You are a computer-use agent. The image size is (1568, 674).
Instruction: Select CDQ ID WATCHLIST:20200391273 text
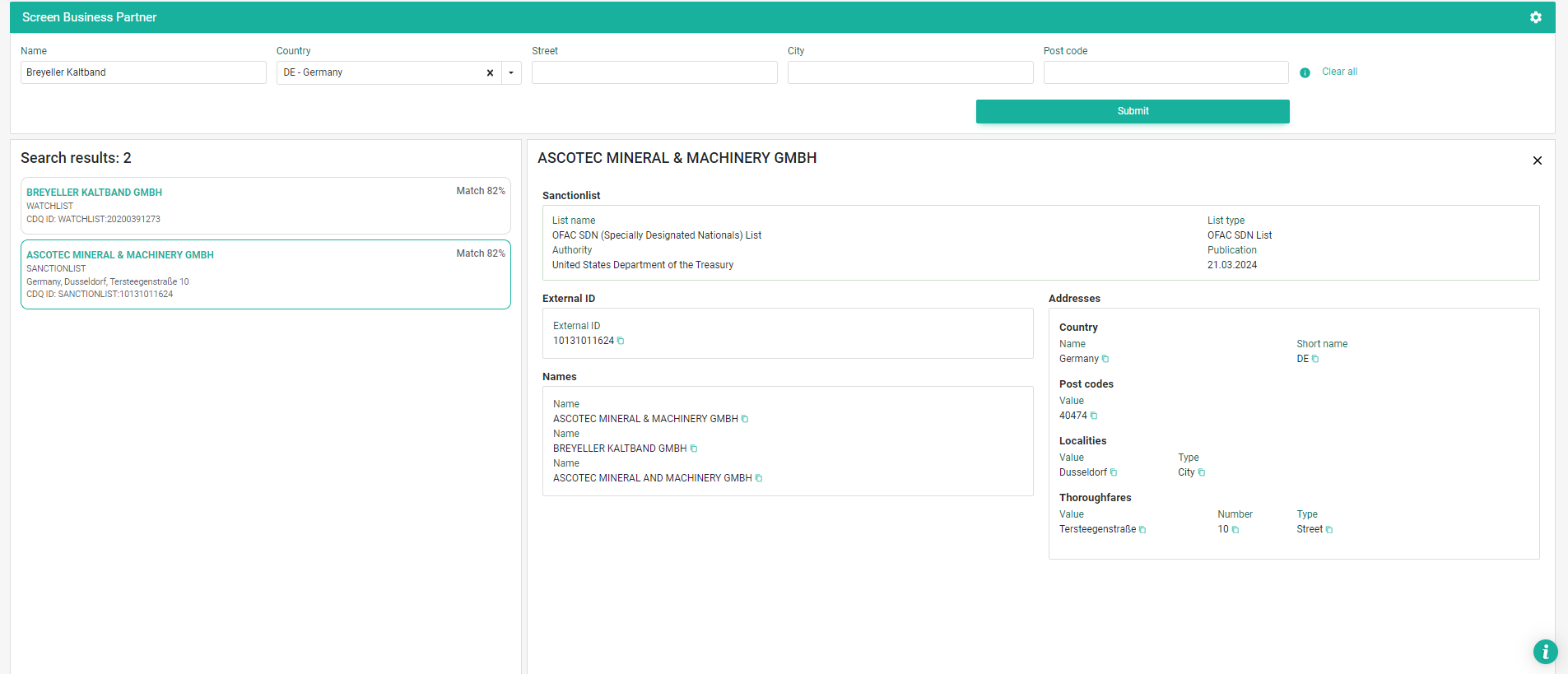pos(93,220)
